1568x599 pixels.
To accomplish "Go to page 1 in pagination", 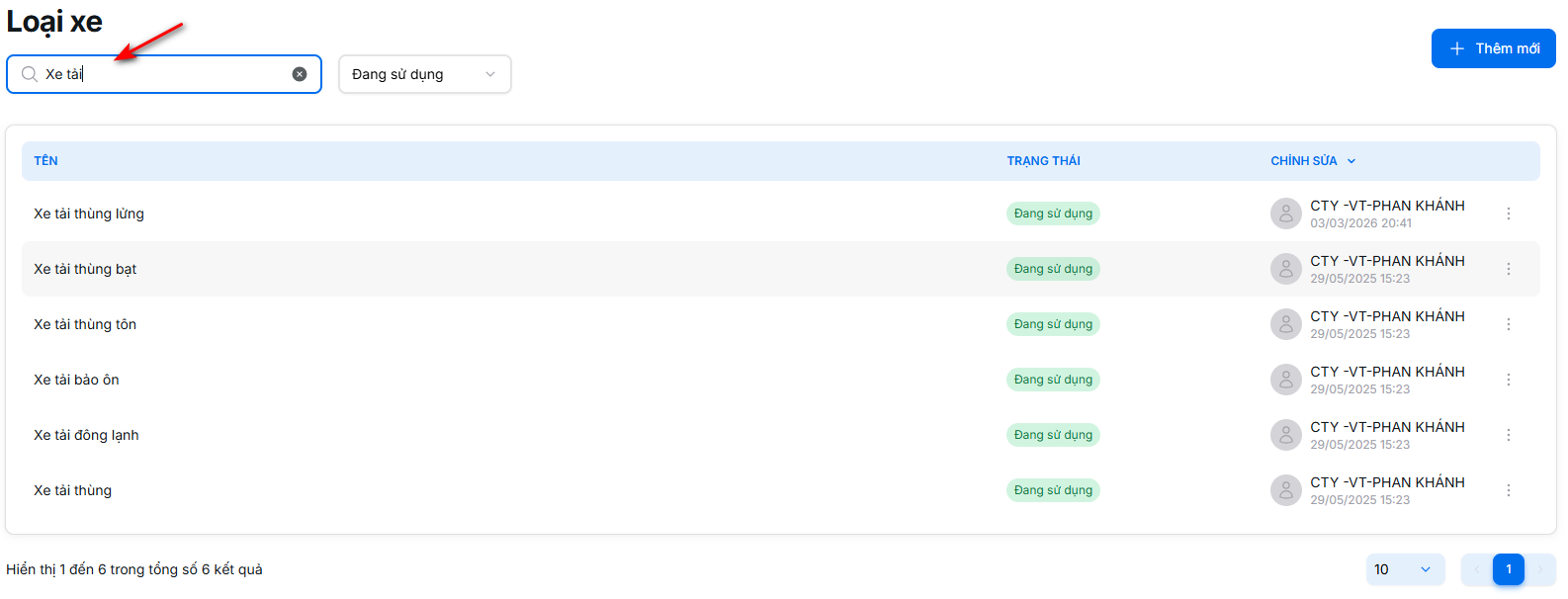I will click(x=1508, y=569).
